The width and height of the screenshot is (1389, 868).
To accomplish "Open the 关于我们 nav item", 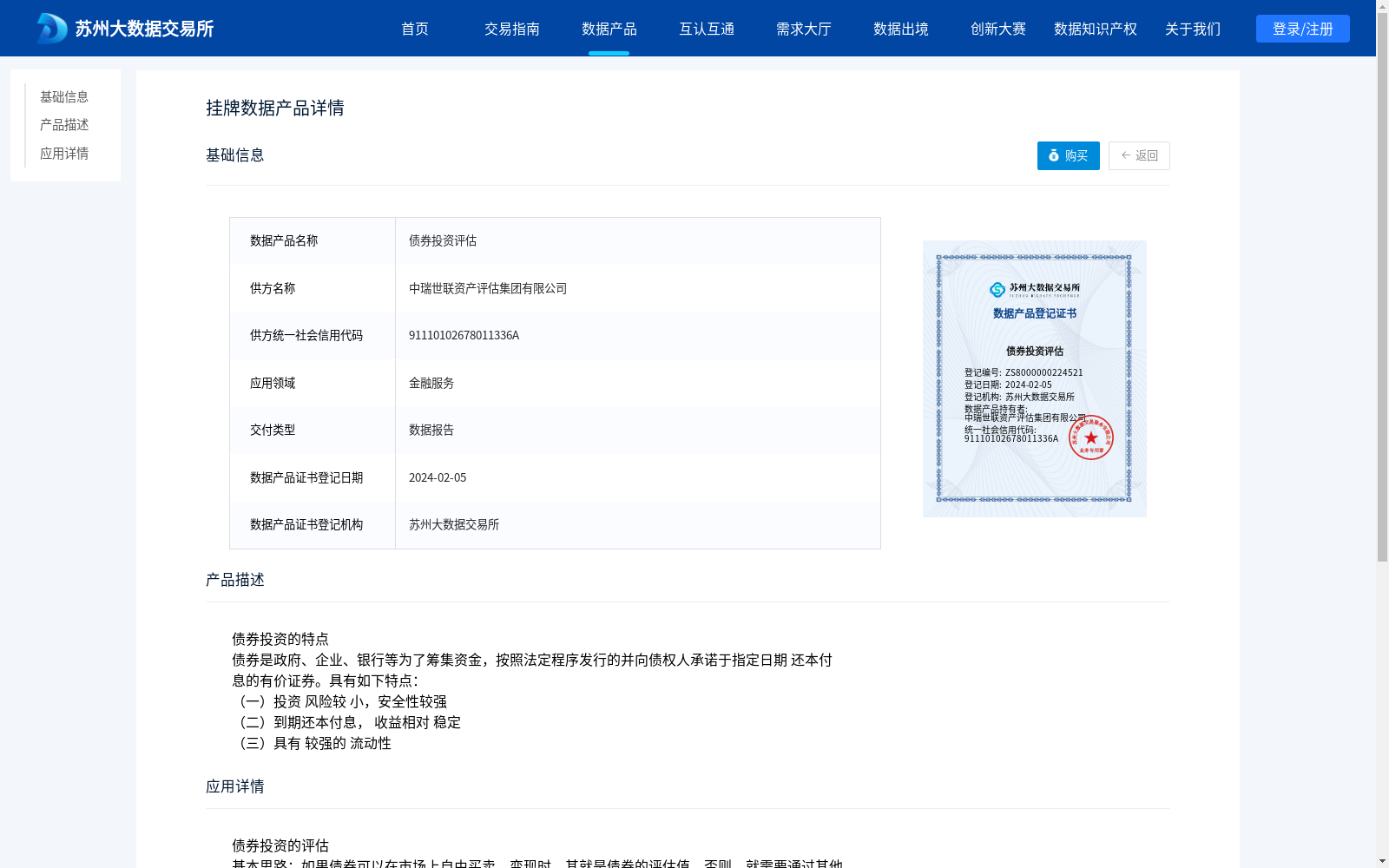I will pos(1193,29).
